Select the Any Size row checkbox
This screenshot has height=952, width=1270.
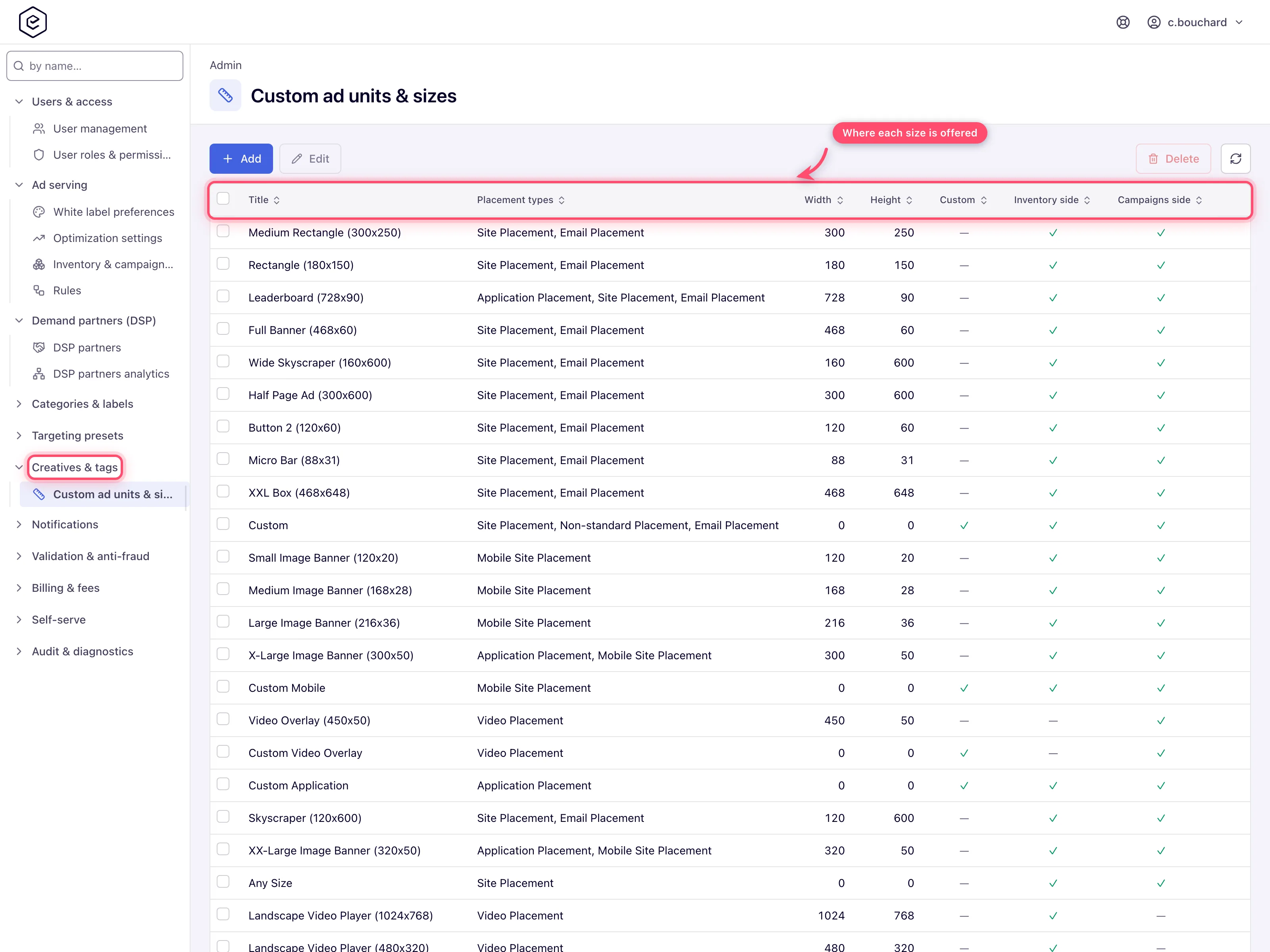[x=223, y=881]
